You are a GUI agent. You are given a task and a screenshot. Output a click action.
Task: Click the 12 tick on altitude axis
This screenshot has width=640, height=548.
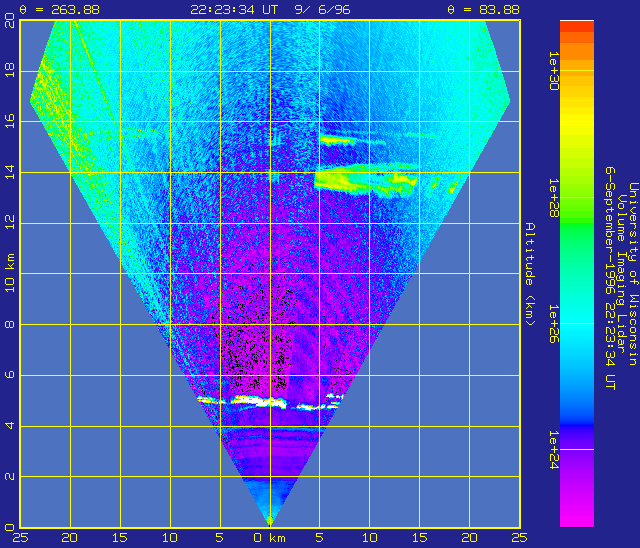click(10, 223)
